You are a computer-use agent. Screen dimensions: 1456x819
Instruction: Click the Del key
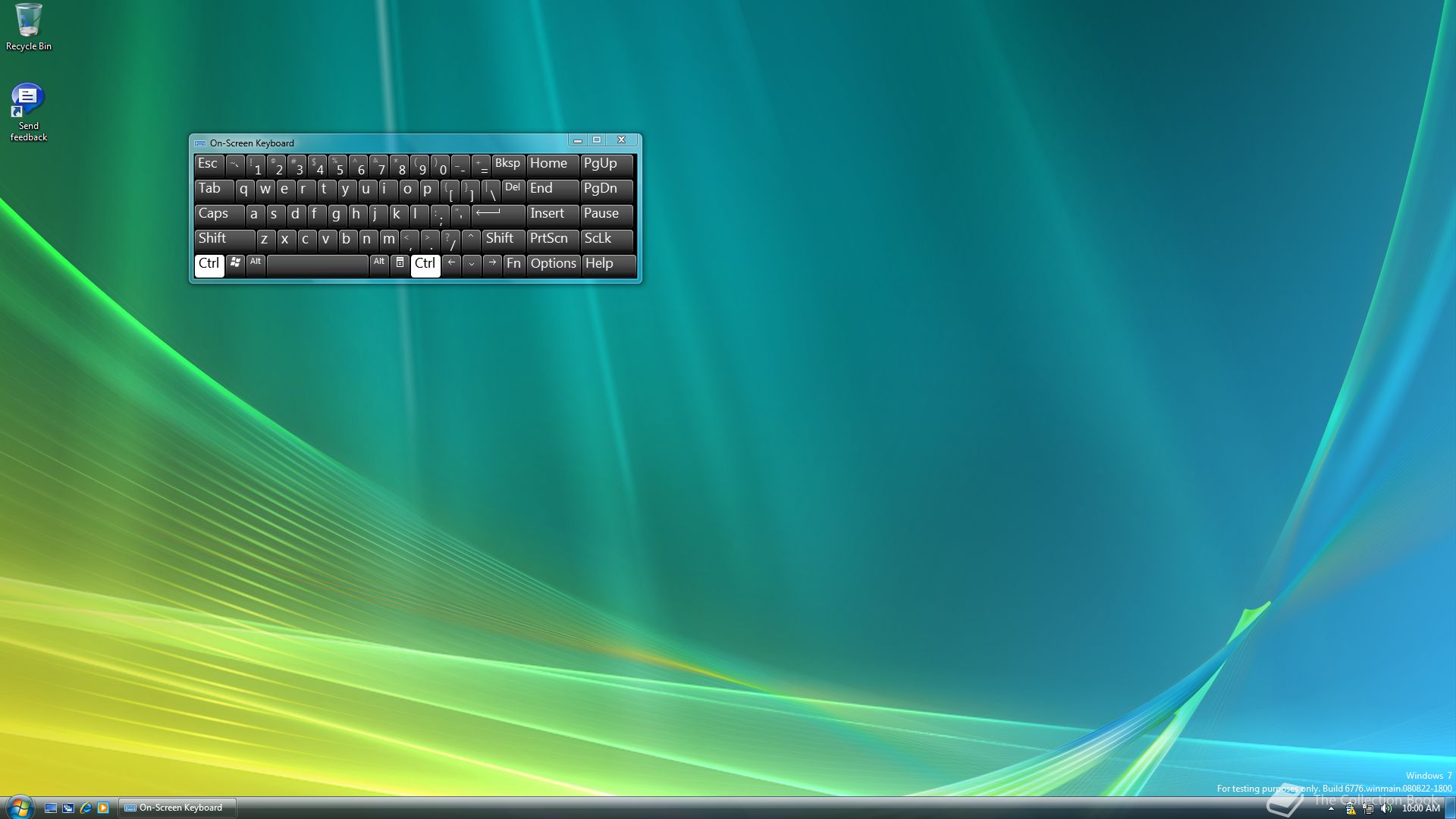click(x=513, y=190)
